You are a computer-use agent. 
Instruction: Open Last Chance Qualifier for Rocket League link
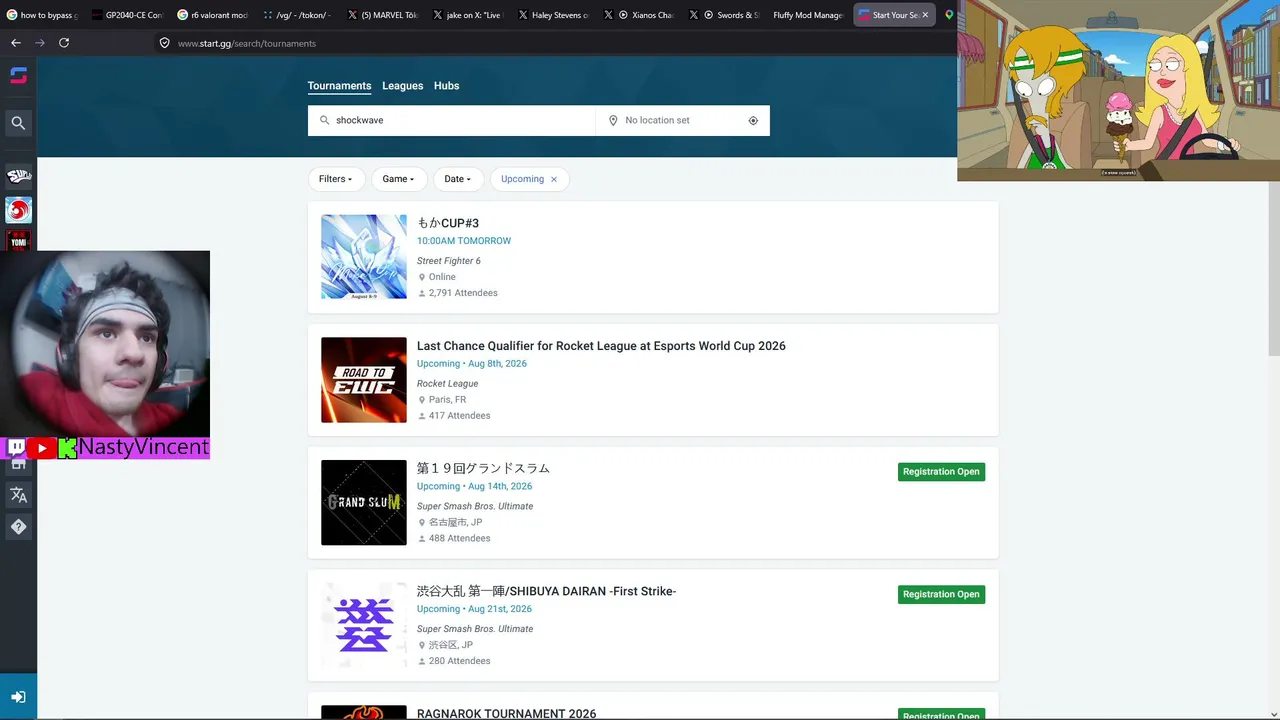point(601,346)
